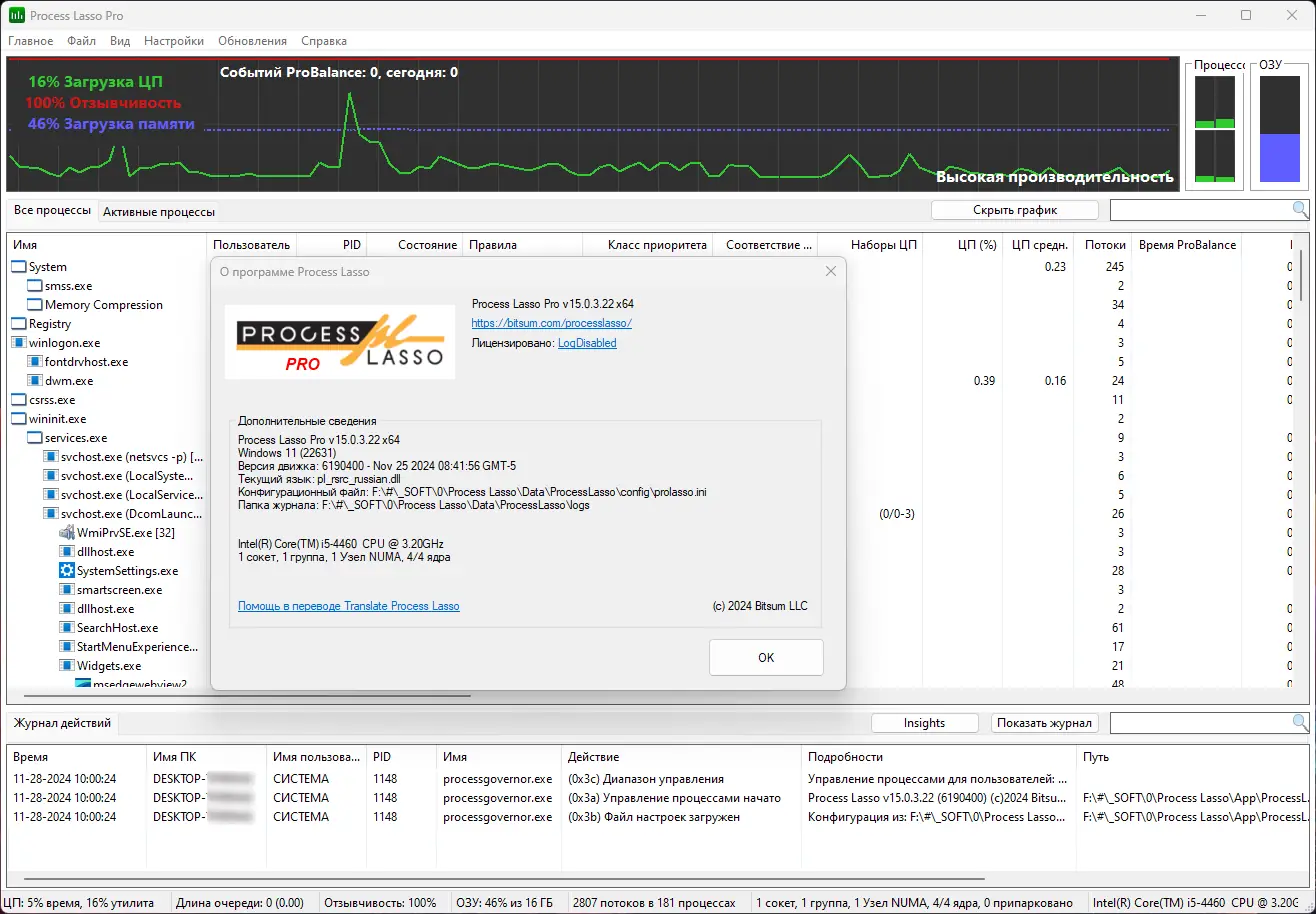Viewport: 1316px width, 914px height.
Task: Sort processes by Пользователь column
Action: click(252, 245)
